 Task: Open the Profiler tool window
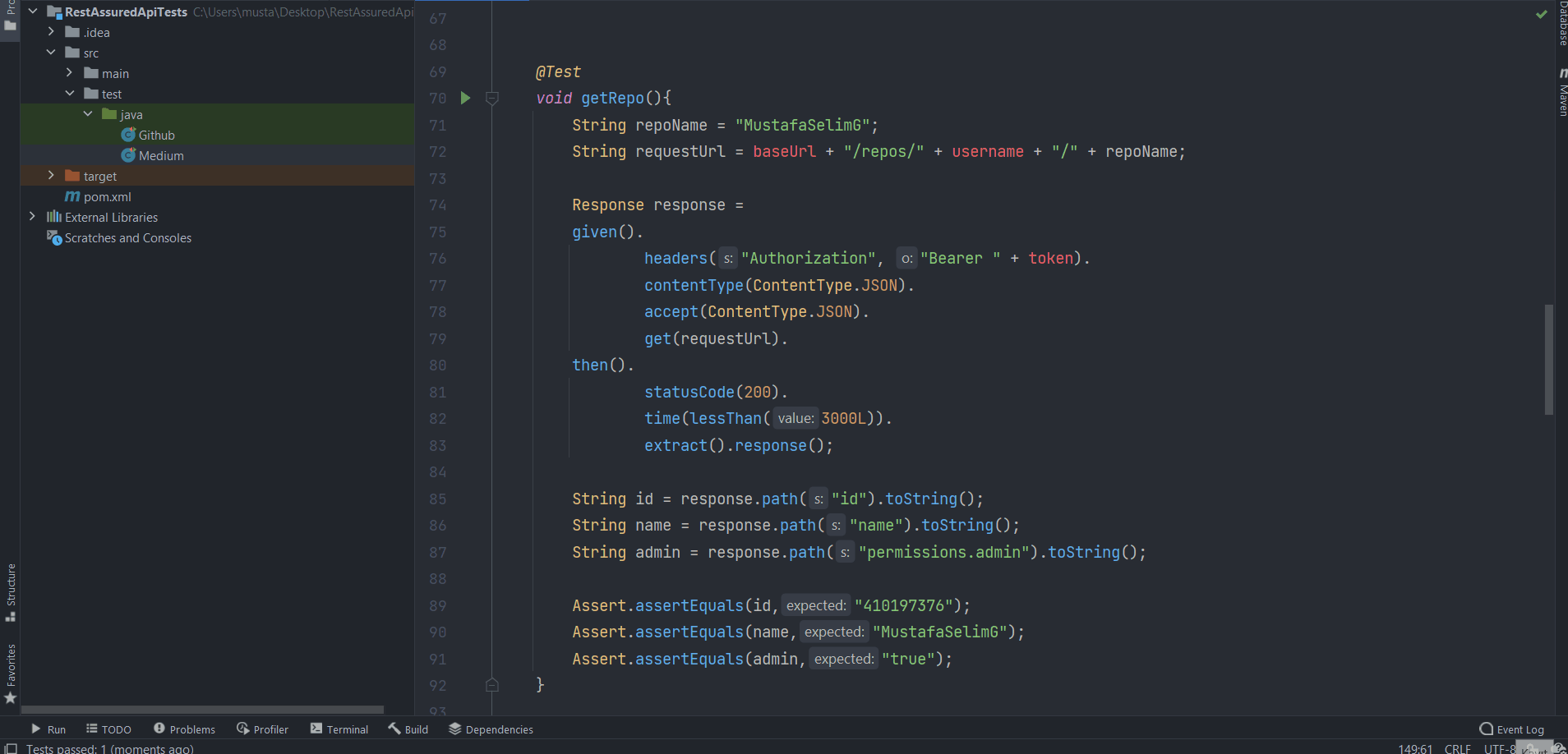pyautogui.click(x=262, y=729)
